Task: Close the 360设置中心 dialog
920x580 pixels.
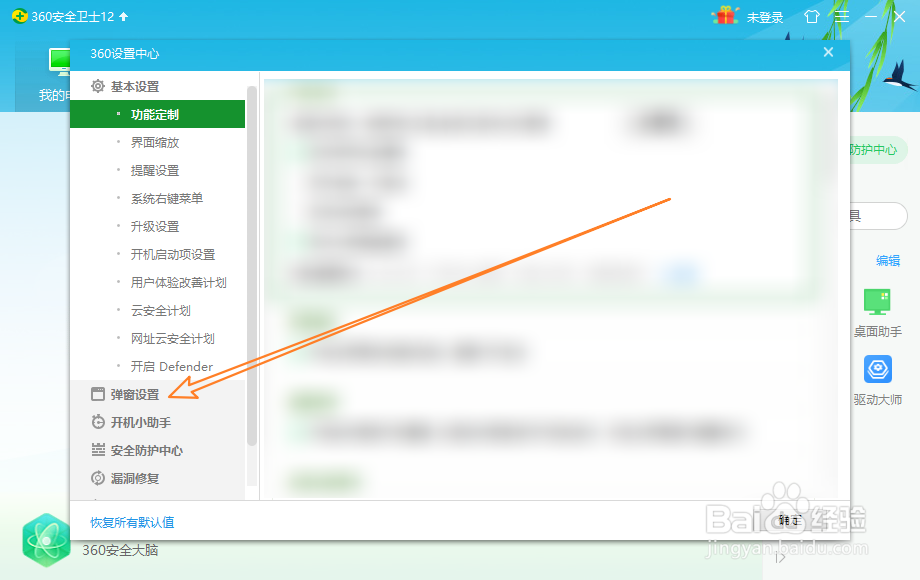Action: coord(828,53)
